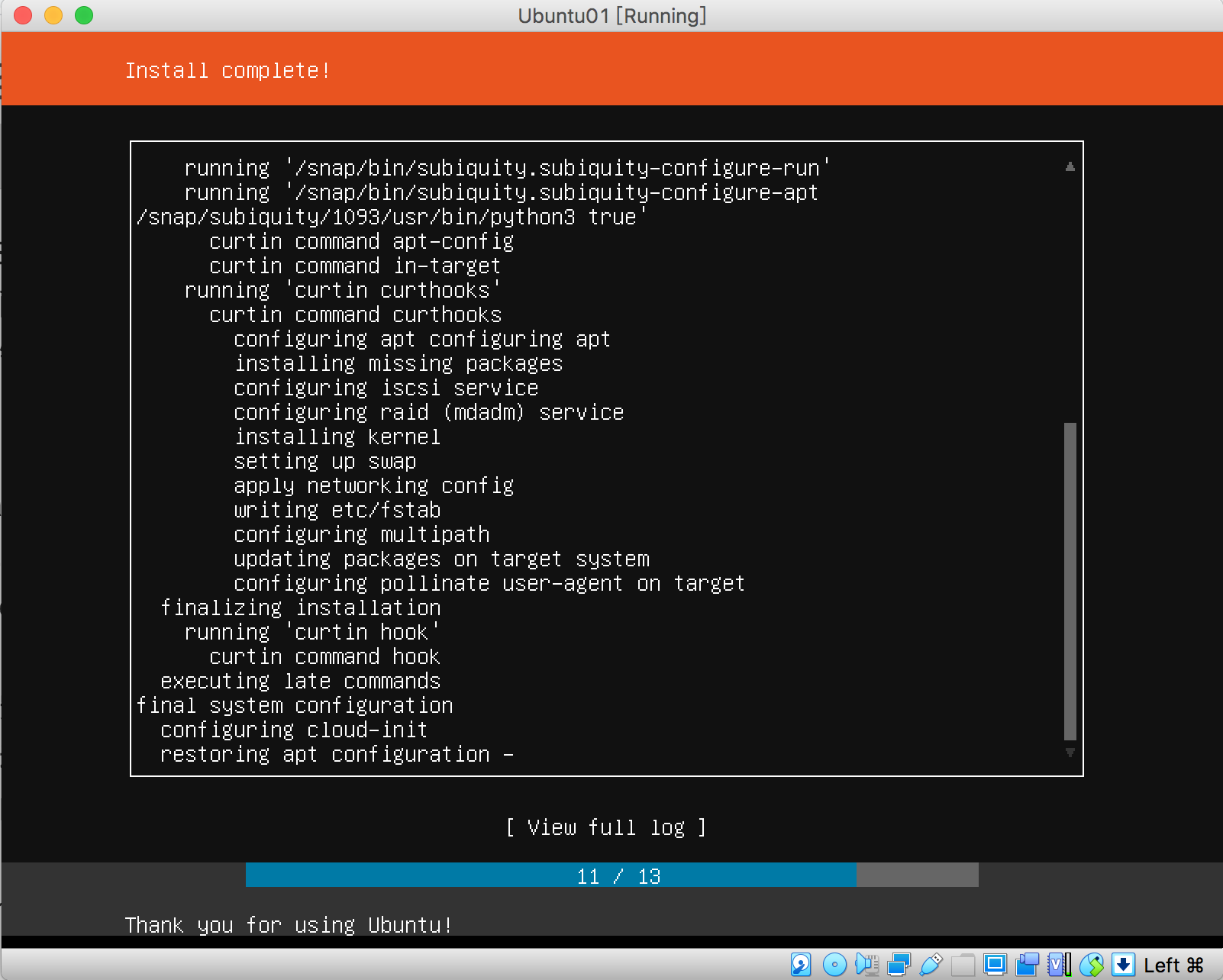Click the 'curtin command apt-config' log line

pyautogui.click(x=362, y=241)
